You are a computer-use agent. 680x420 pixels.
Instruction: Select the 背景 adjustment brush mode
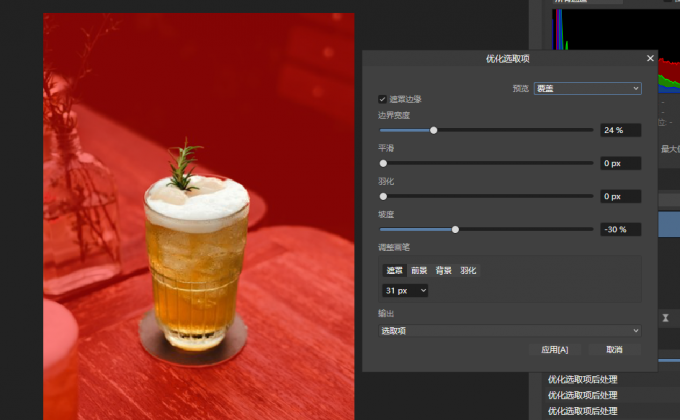coord(443,270)
